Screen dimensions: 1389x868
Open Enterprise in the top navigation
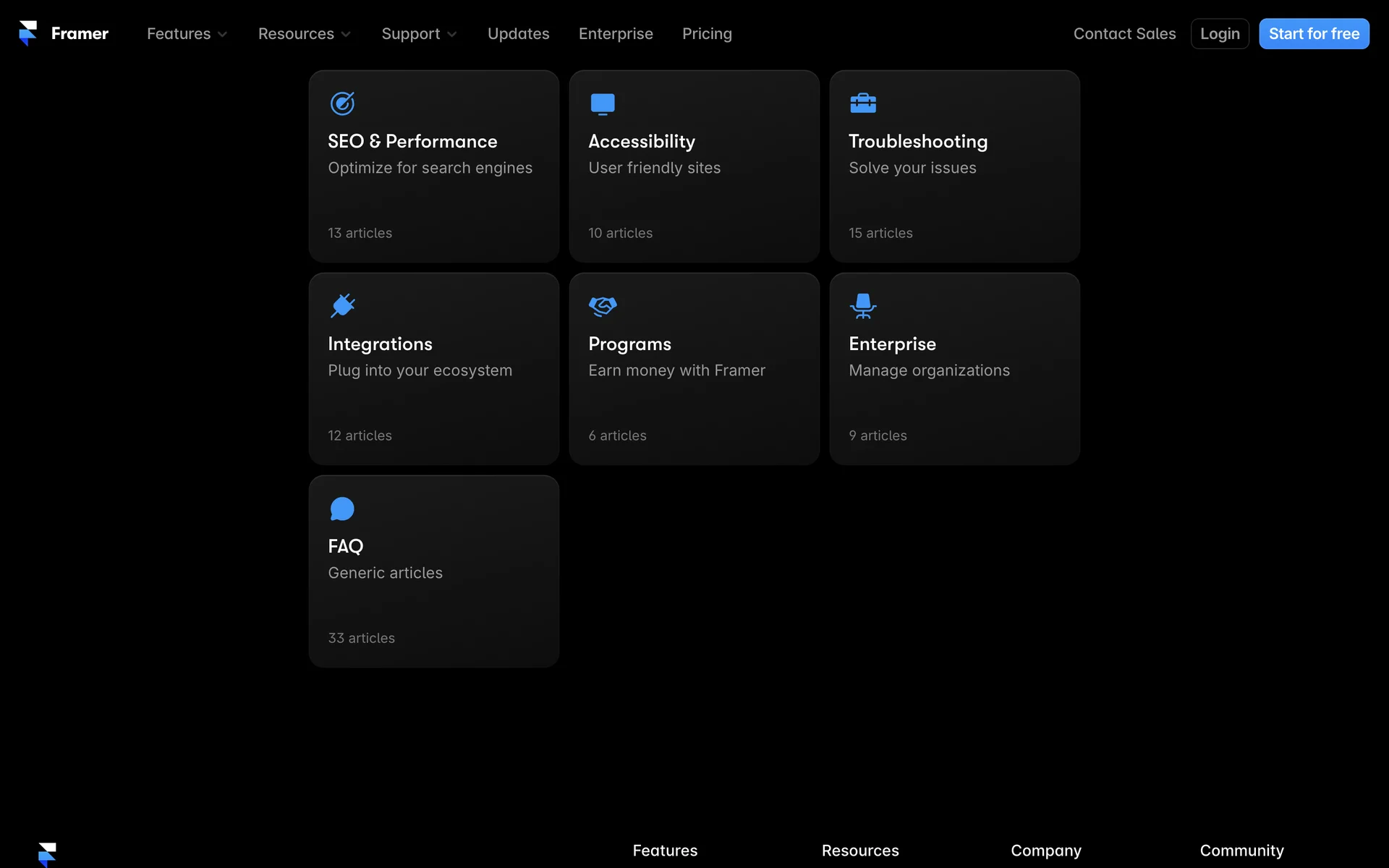[x=616, y=34]
